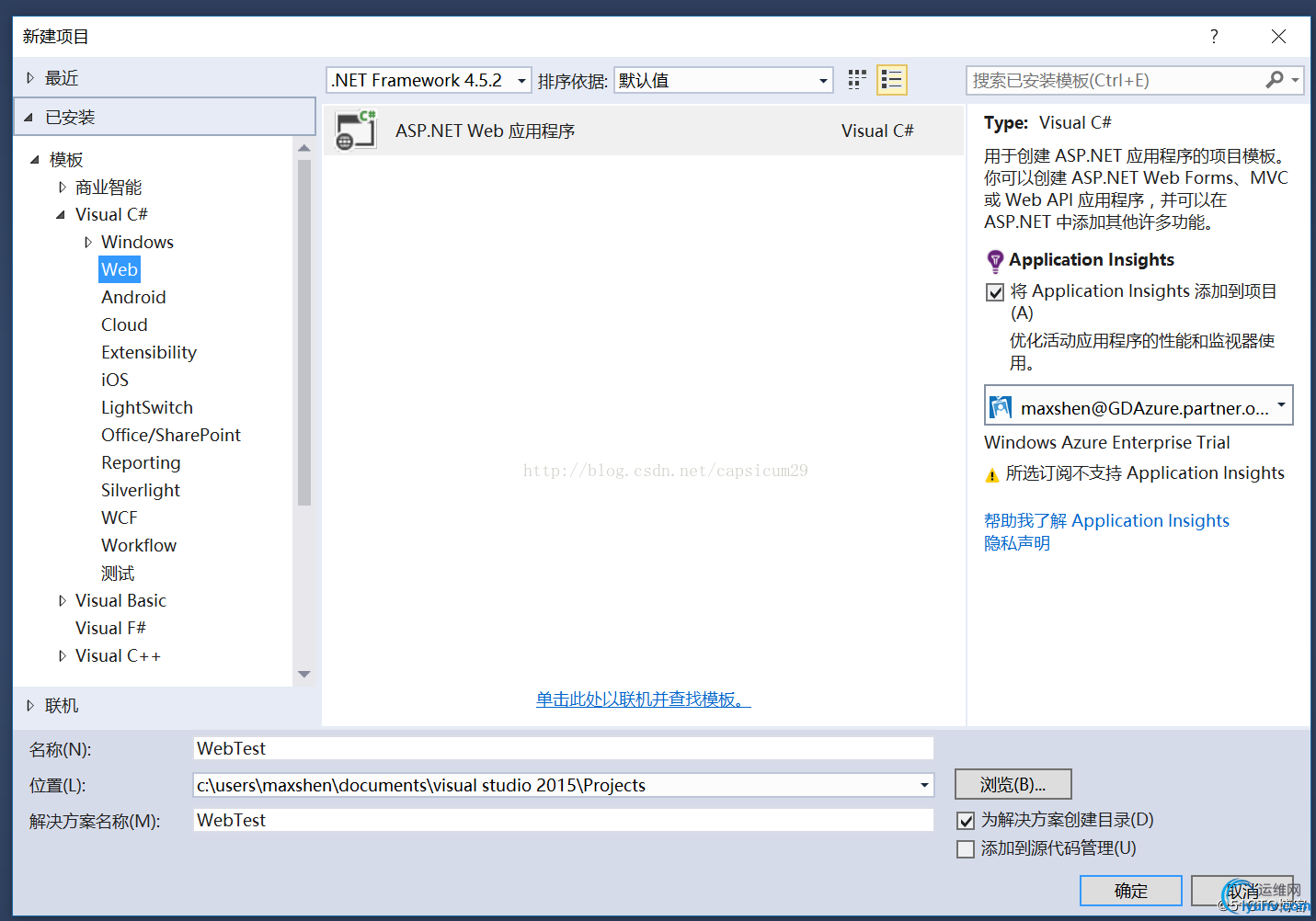The width and height of the screenshot is (1316, 921).
Task: Click the account avatar icon for maxshen
Action: point(1000,407)
